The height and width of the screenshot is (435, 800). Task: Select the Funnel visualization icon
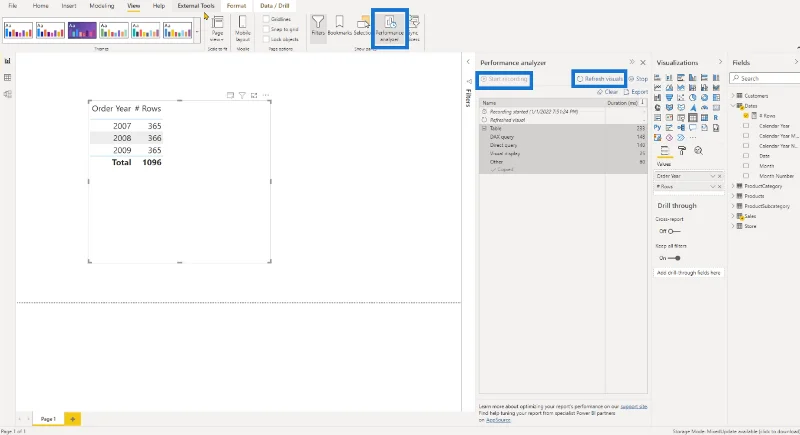pos(669,97)
